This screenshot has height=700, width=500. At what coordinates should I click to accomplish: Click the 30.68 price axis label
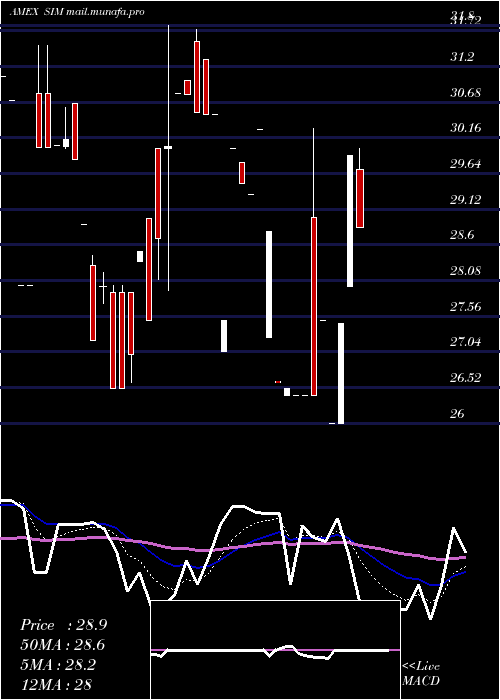coord(466,93)
